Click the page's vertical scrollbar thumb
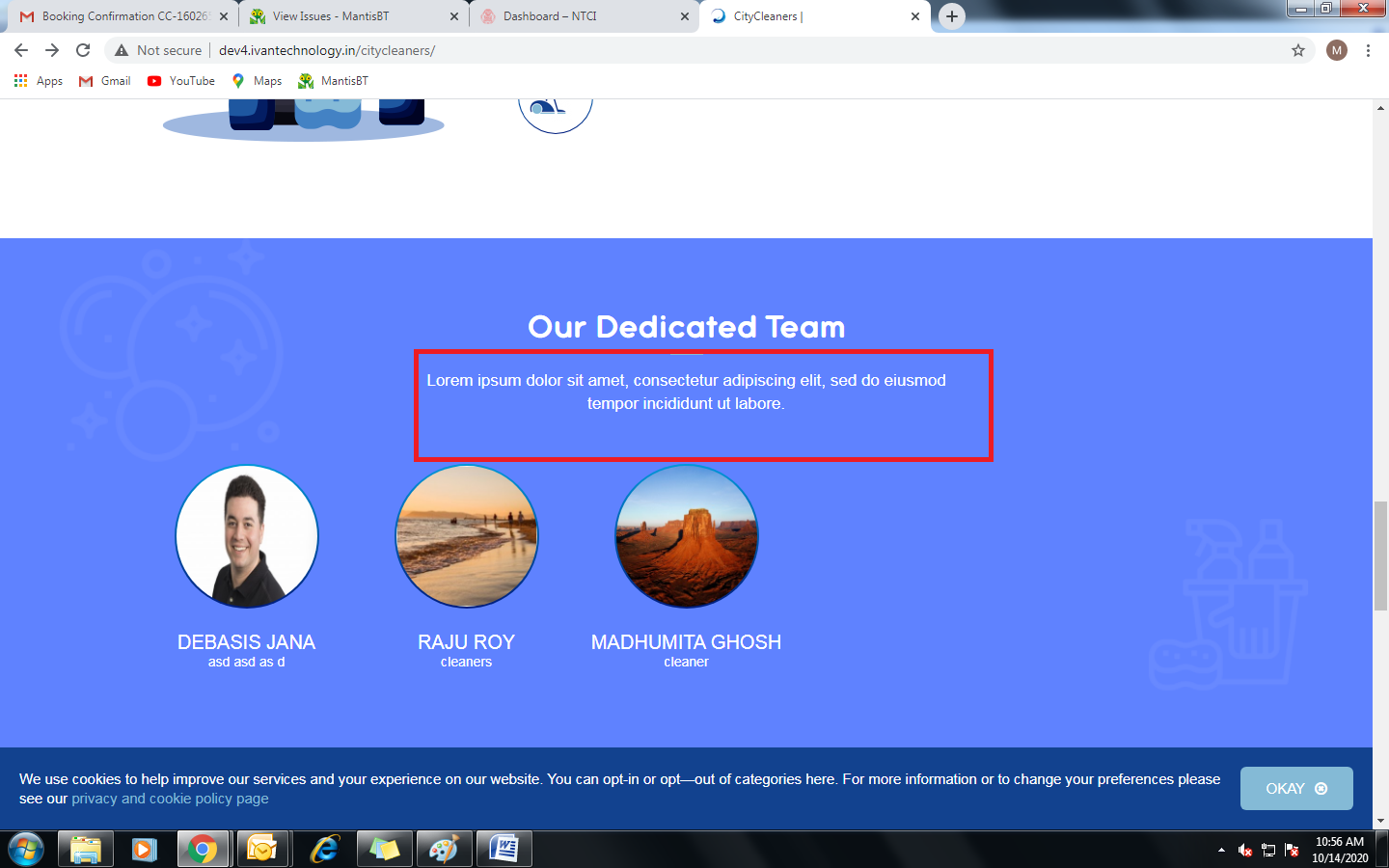The image size is (1389, 868). point(1380,555)
